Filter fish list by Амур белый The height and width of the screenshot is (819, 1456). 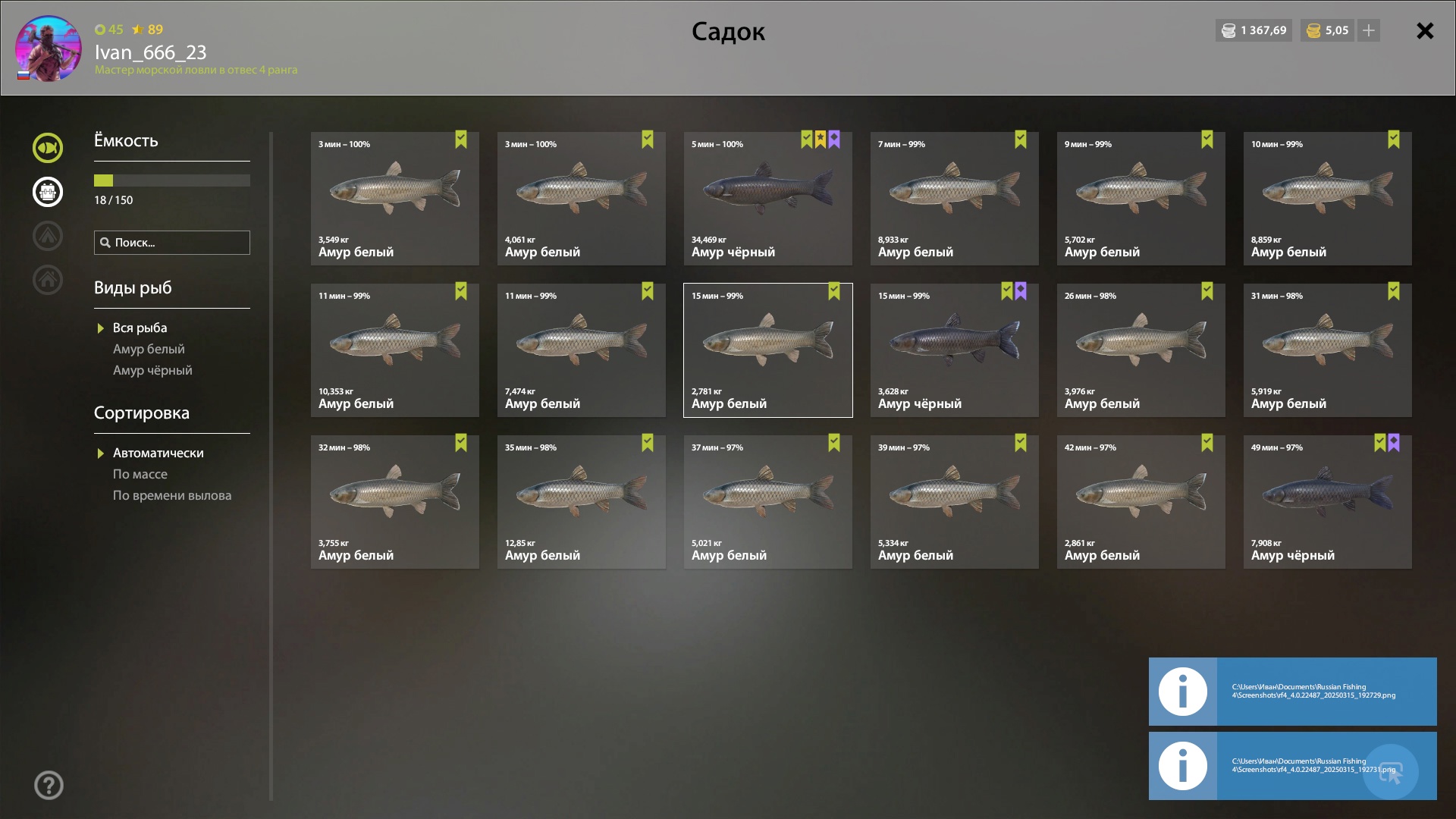tap(149, 350)
